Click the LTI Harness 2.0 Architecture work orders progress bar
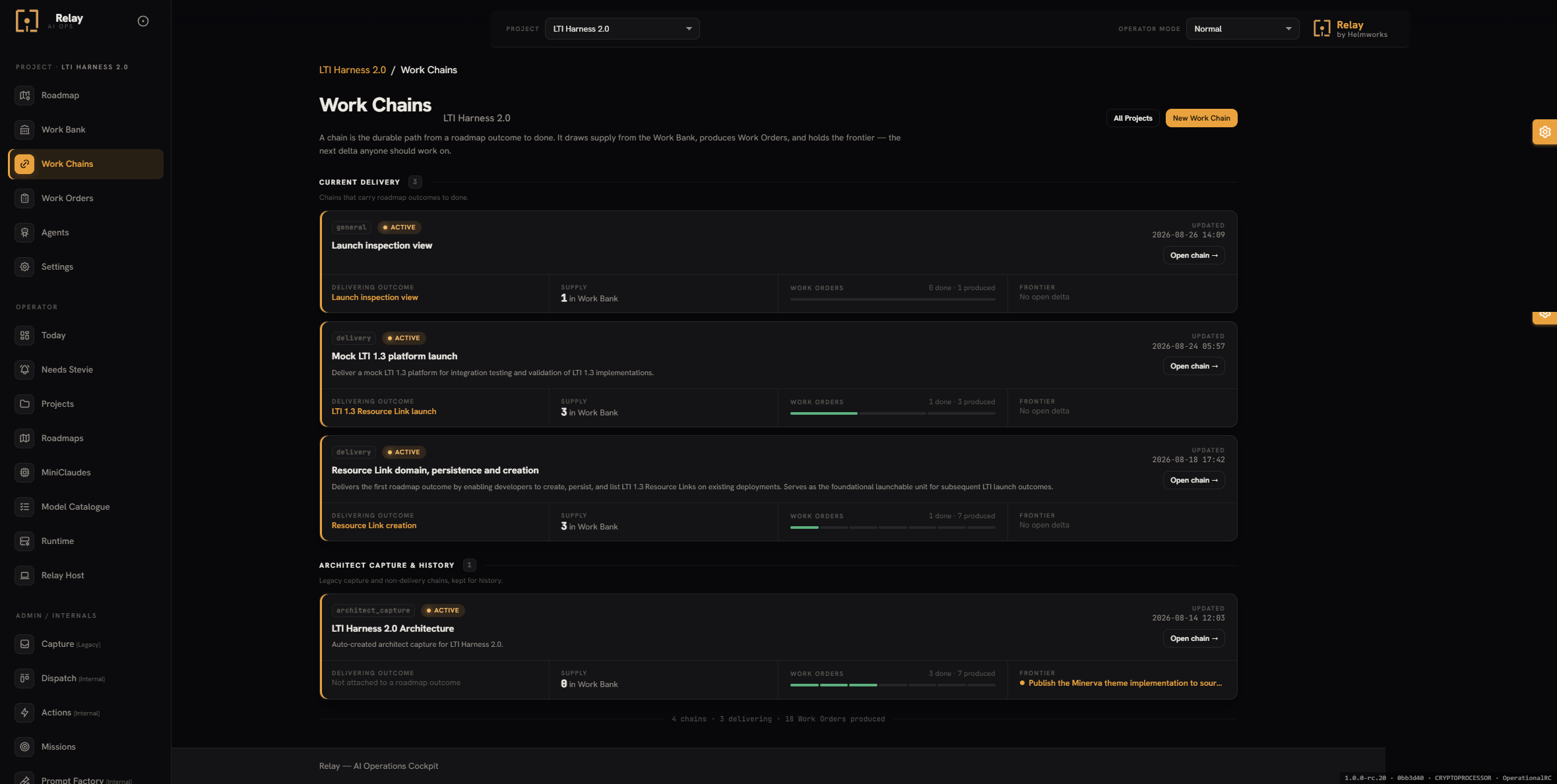Screen dimensions: 1557x784 click(x=893, y=685)
